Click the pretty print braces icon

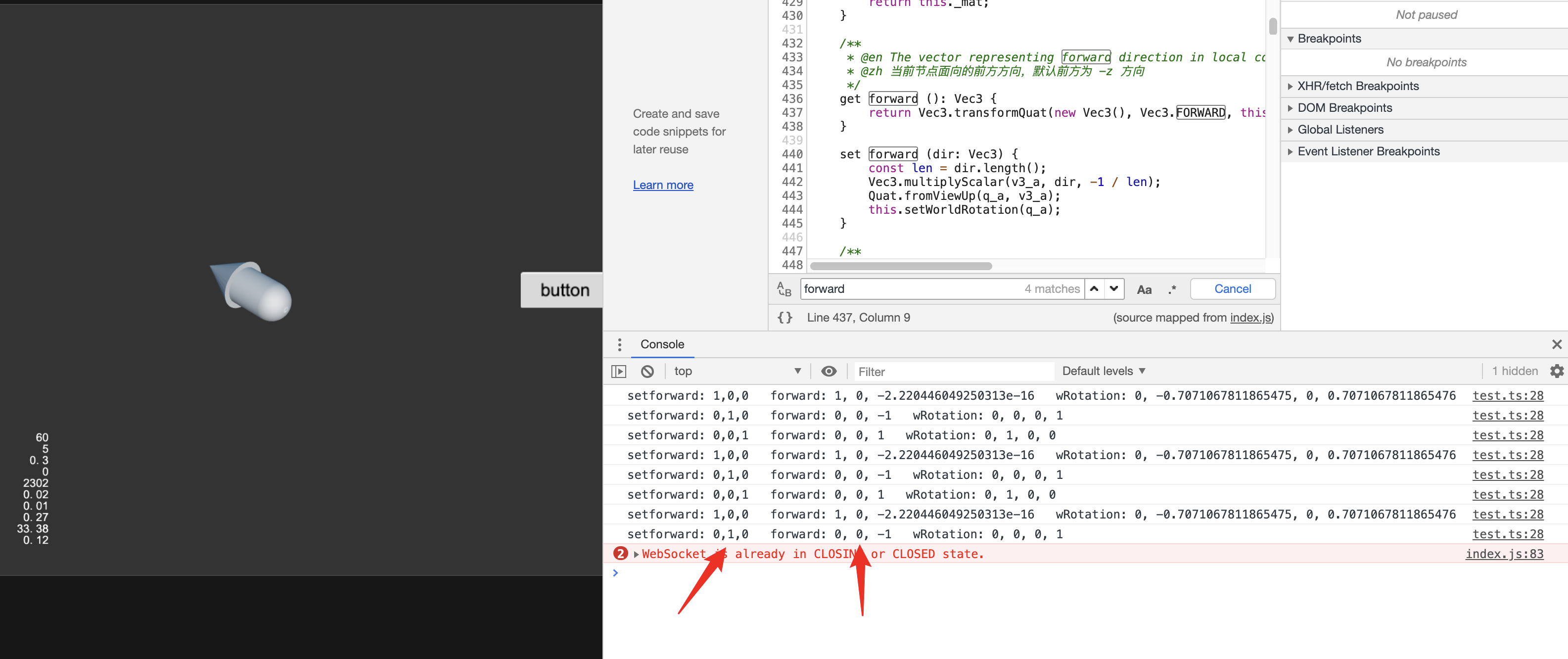(x=784, y=317)
